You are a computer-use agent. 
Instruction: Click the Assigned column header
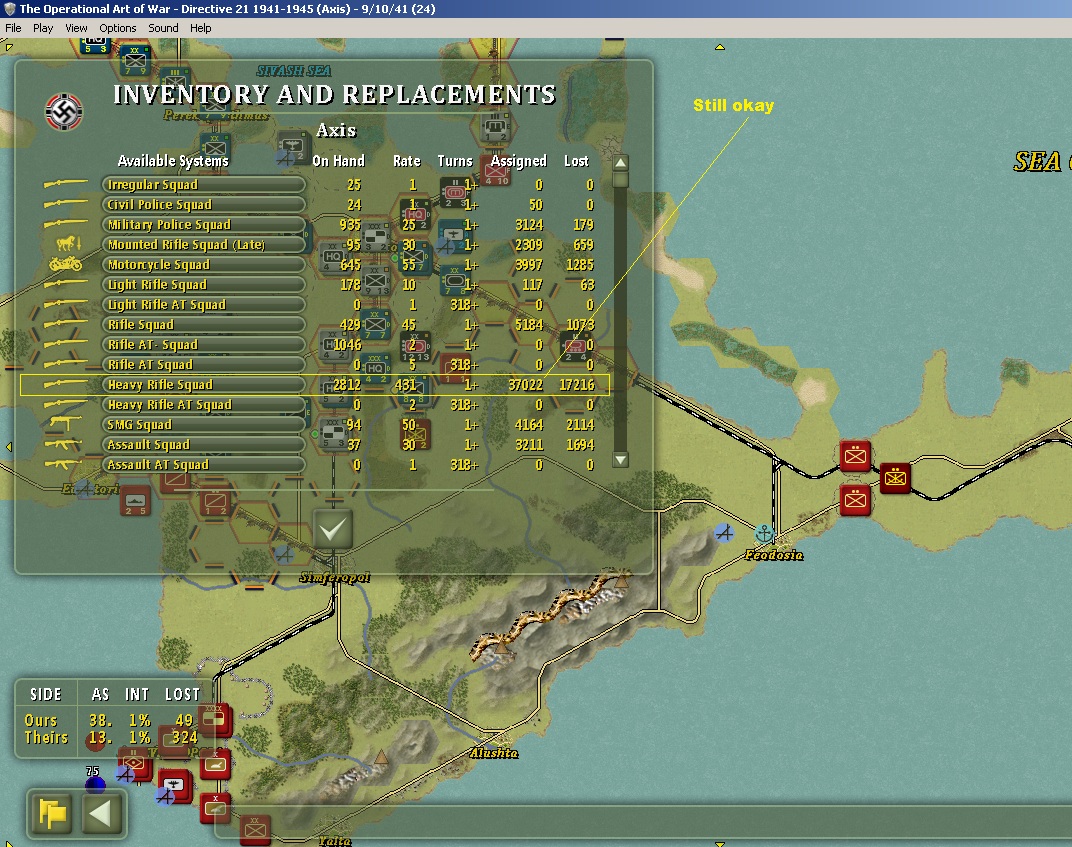[x=518, y=161]
